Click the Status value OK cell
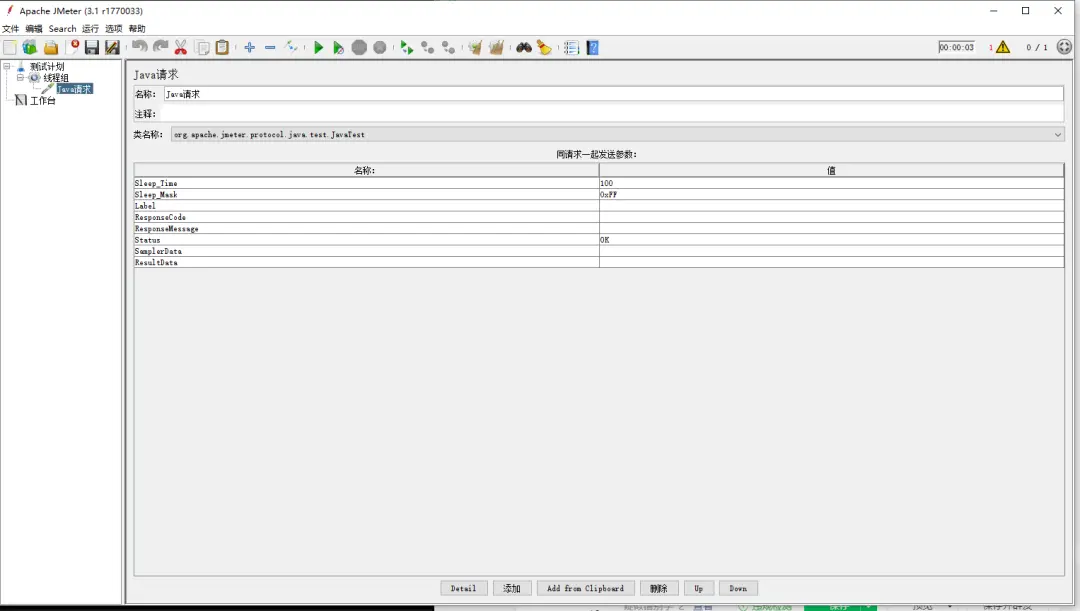Image resolution: width=1080 pixels, height=611 pixels. [831, 240]
